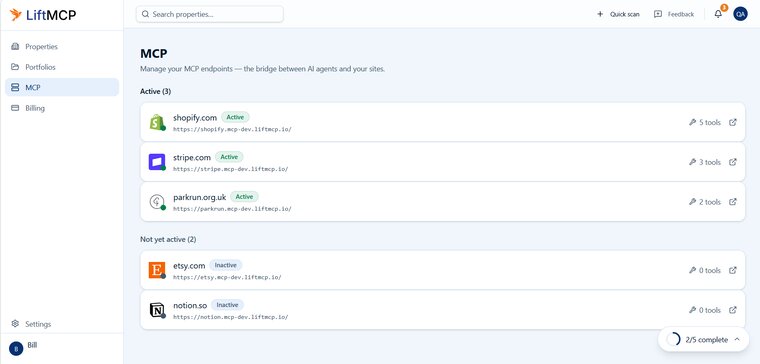This screenshot has height=364, width=760.
Task: Click the Stripe logo icon
Action: (x=157, y=162)
